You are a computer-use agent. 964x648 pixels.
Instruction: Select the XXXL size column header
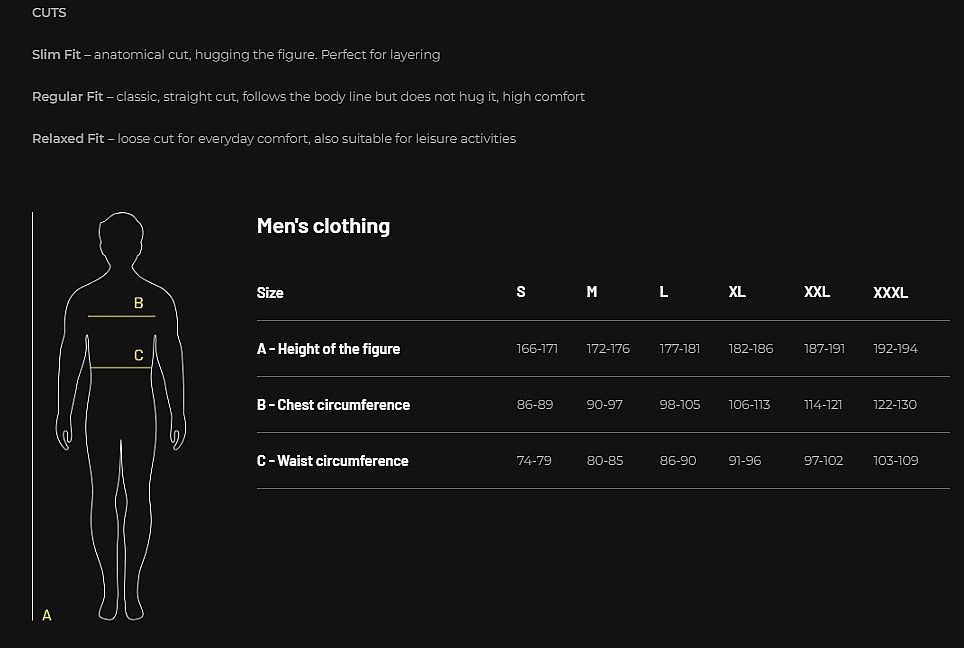coord(890,293)
